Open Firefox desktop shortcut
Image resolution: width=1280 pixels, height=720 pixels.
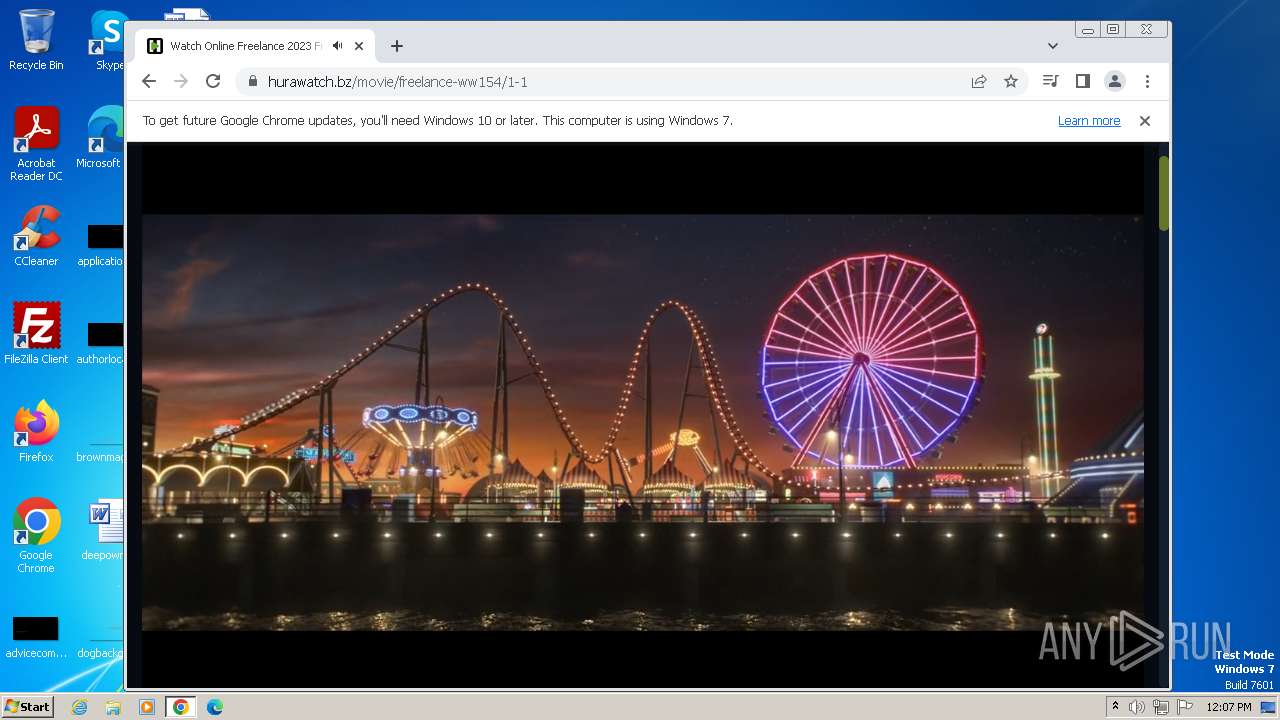pos(36,432)
